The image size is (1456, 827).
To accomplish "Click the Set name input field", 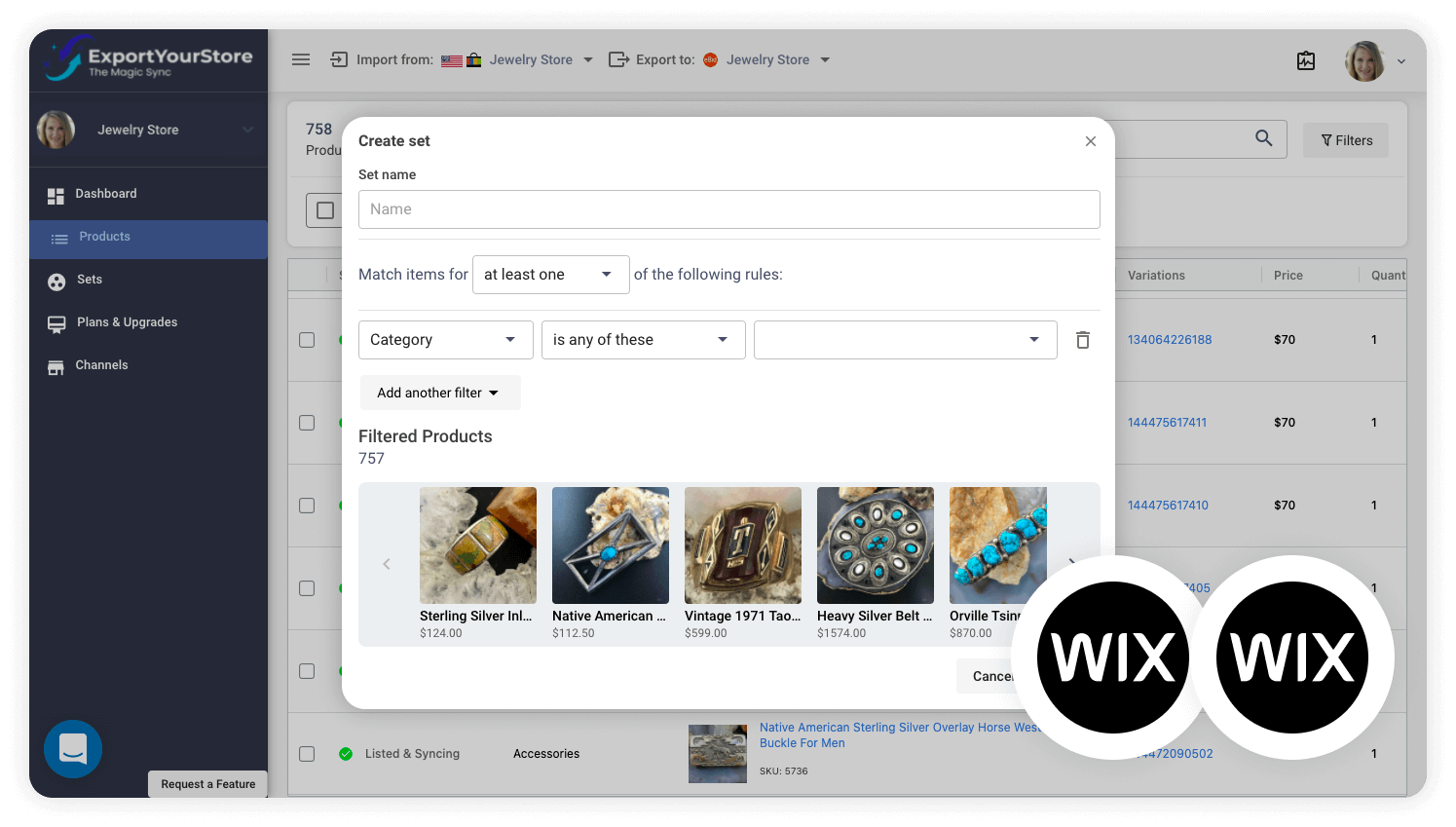I will click(x=728, y=208).
